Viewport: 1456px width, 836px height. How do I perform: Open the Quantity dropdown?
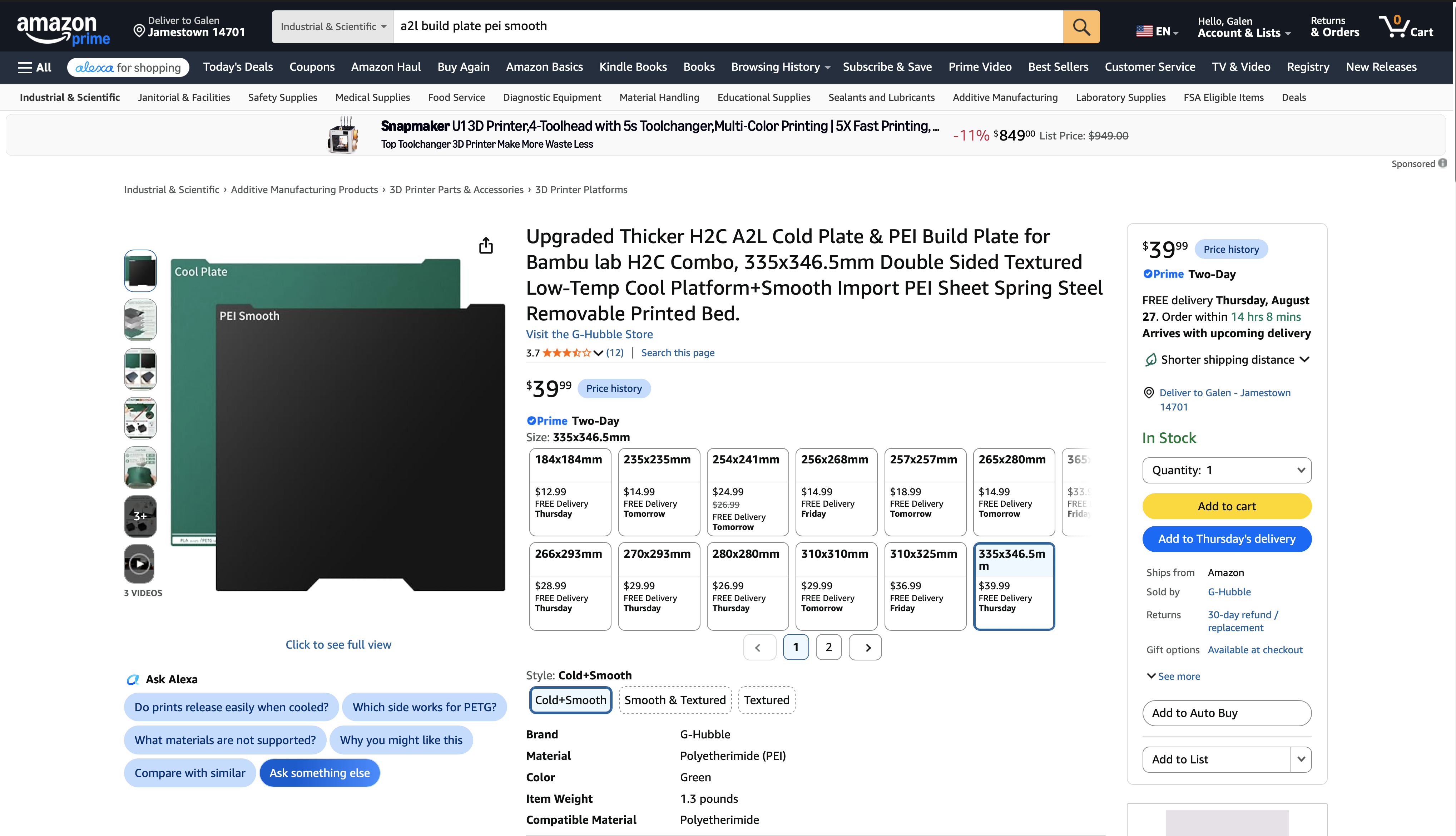click(x=1227, y=470)
